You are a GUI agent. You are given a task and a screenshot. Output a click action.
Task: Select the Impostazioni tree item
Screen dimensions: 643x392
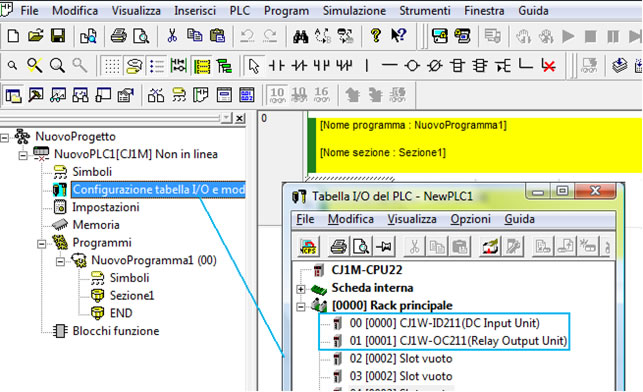(x=106, y=207)
